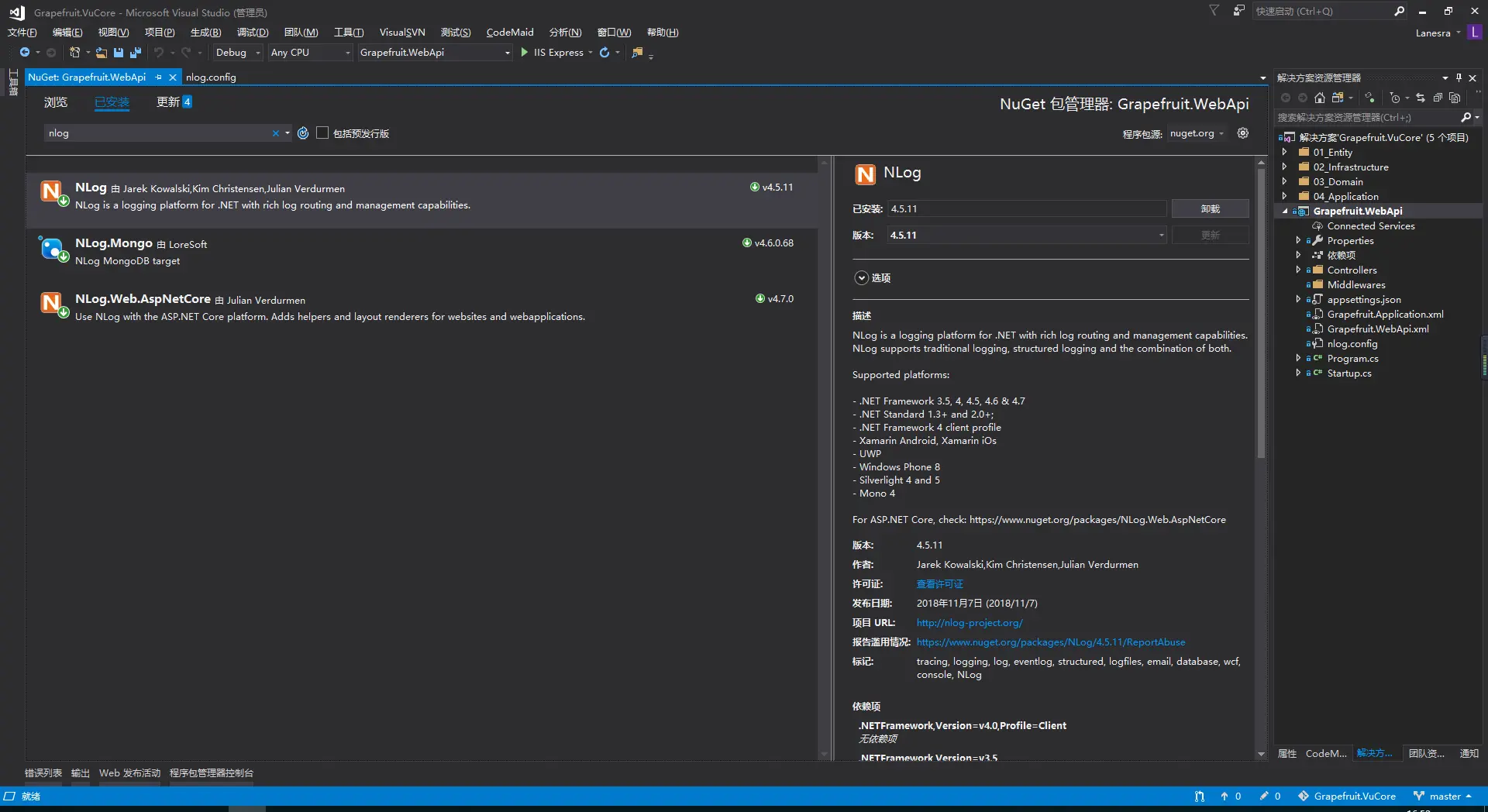Open the 错误列表 error list tab
Viewport: 1488px width, 812px height.
(43, 772)
